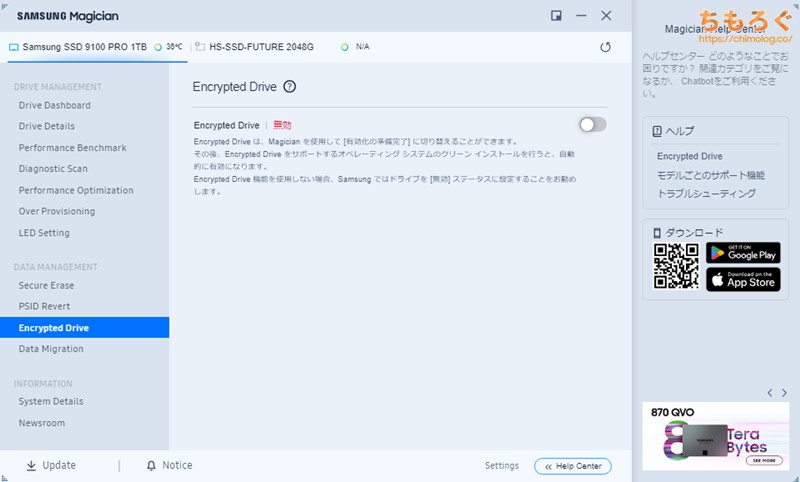Select HS-SSD-FUTURE 2048G drive tab
The width and height of the screenshot is (800, 482).
tap(261, 47)
